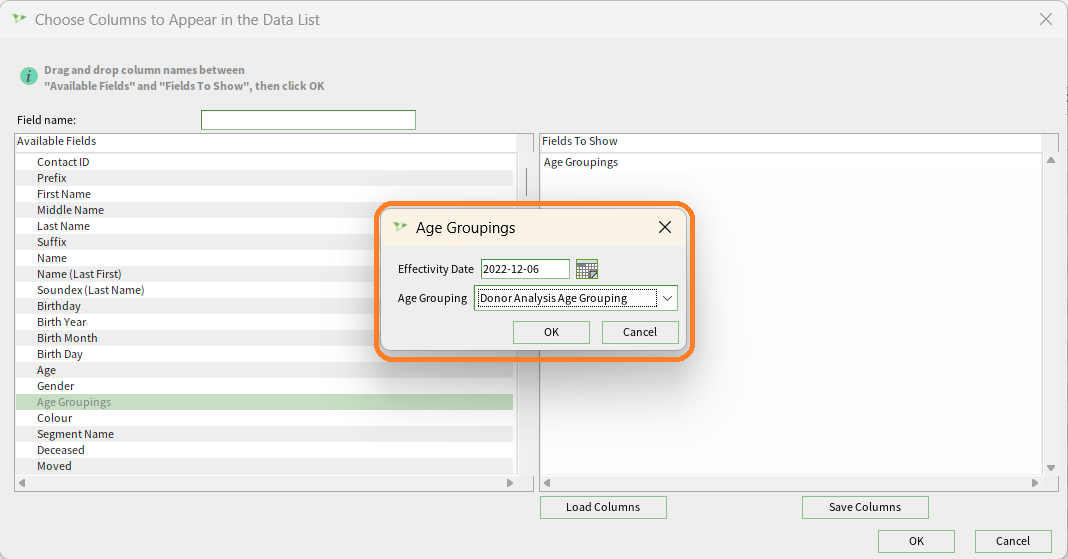Select Name (Last First) field

pyautogui.click(x=264, y=274)
